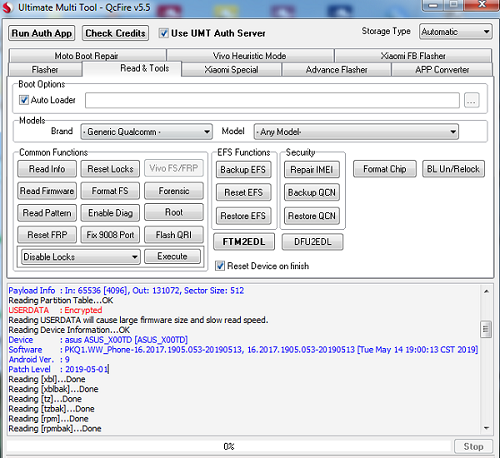Click the Patch Level log line
Viewport: 500px width, 458px height.
click(59, 369)
